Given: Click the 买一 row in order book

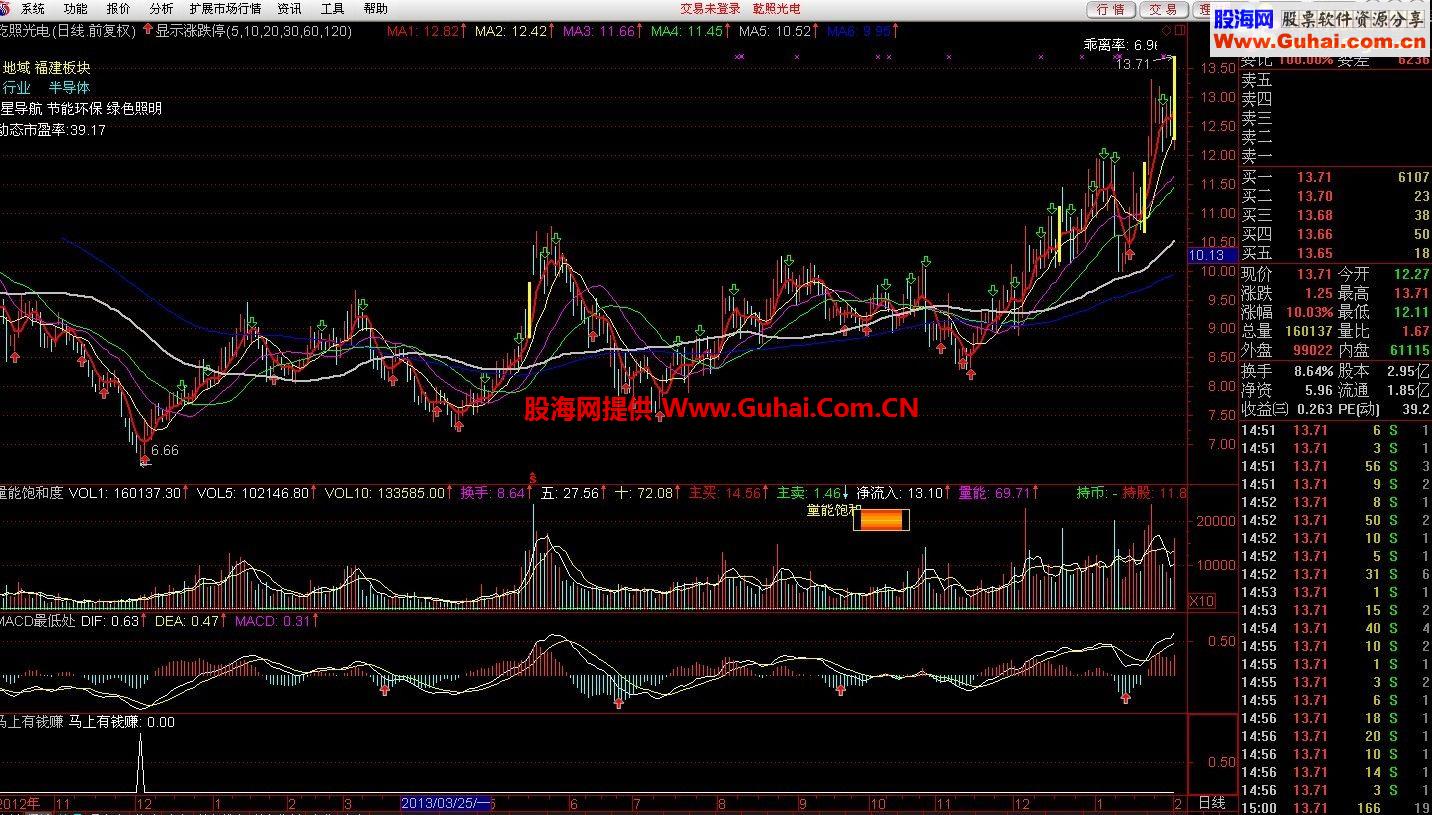Looking at the screenshot, I should (1336, 177).
